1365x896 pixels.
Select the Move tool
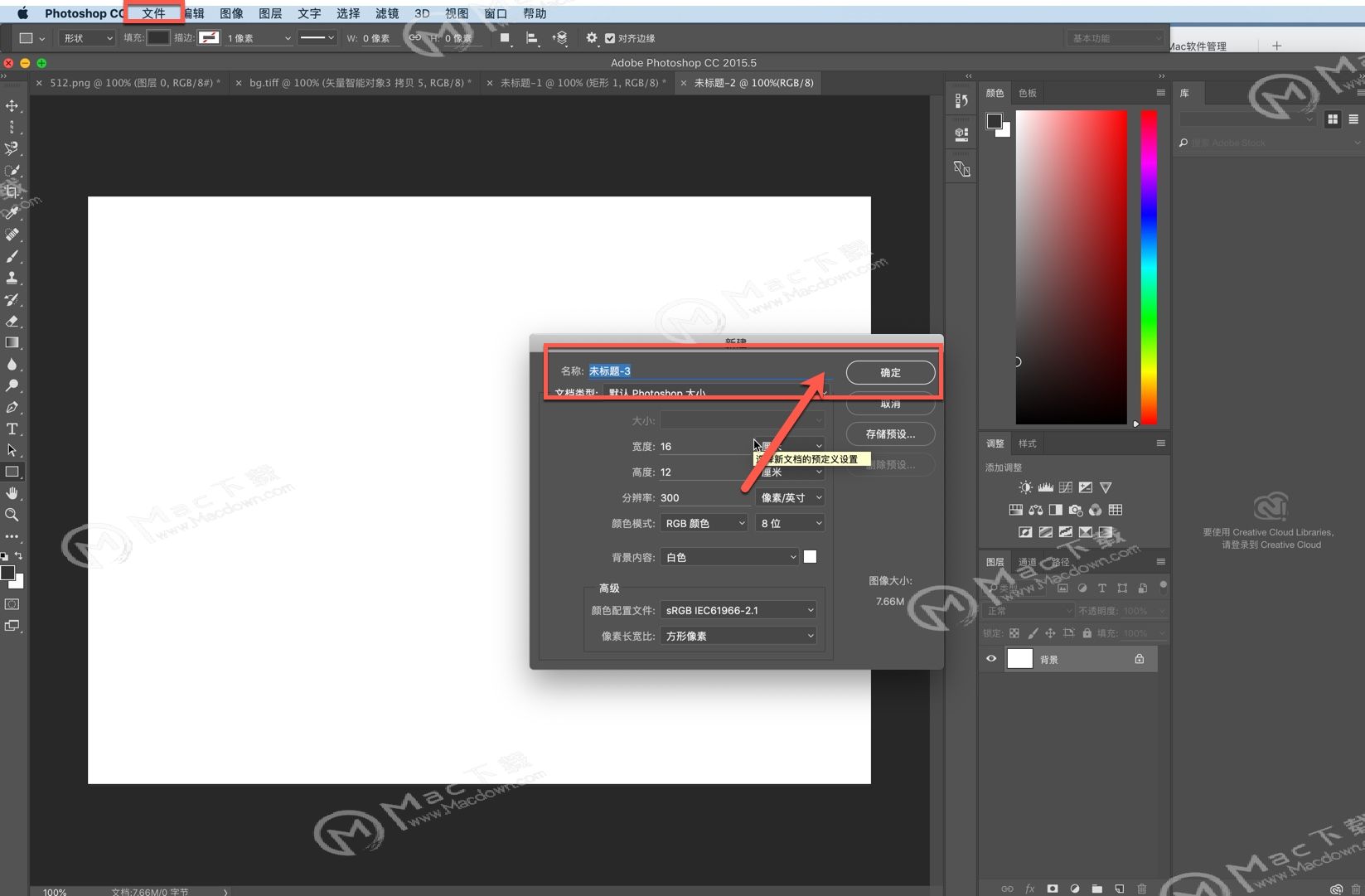tap(12, 106)
